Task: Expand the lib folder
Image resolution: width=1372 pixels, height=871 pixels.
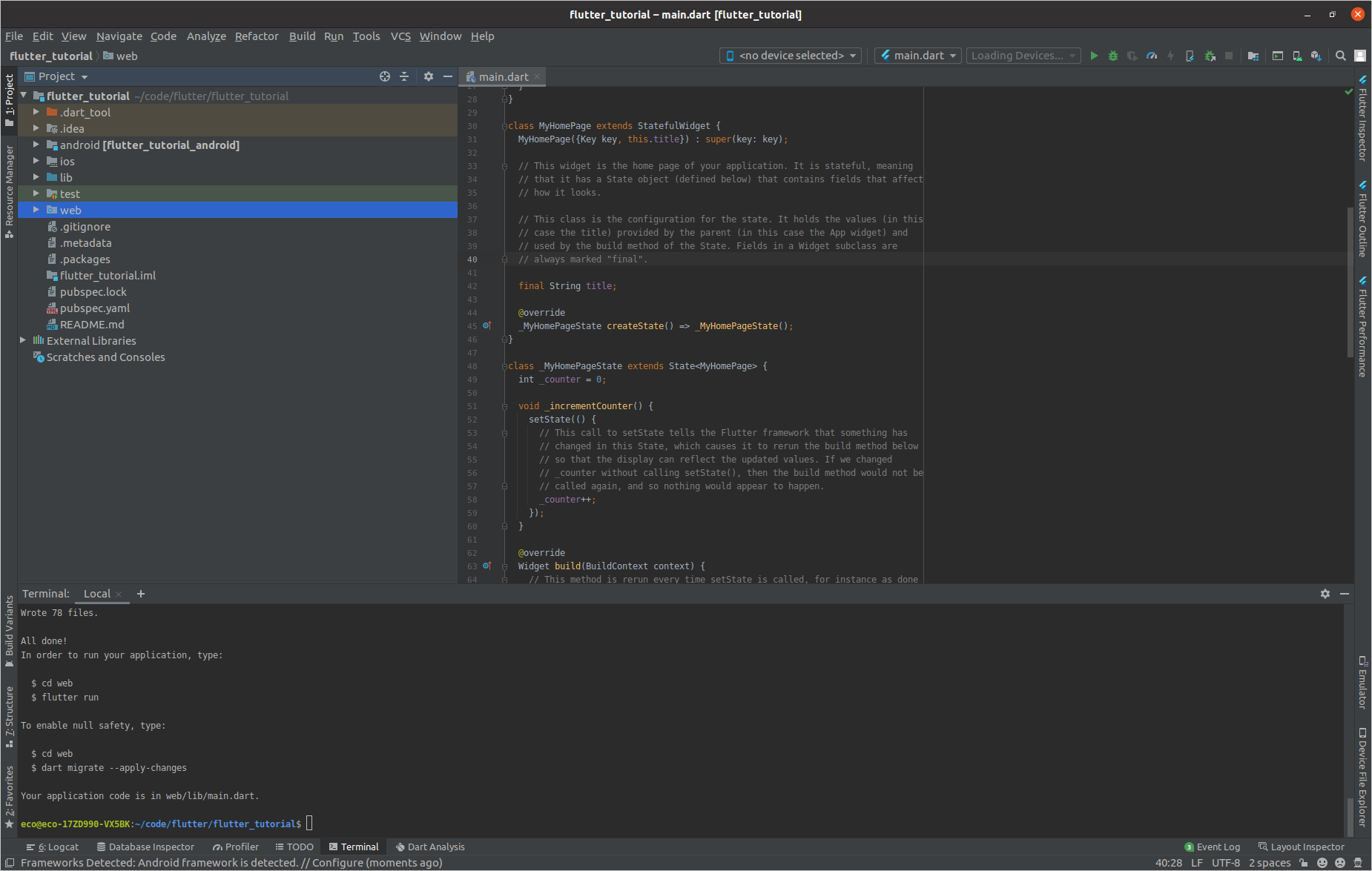Action: point(36,177)
